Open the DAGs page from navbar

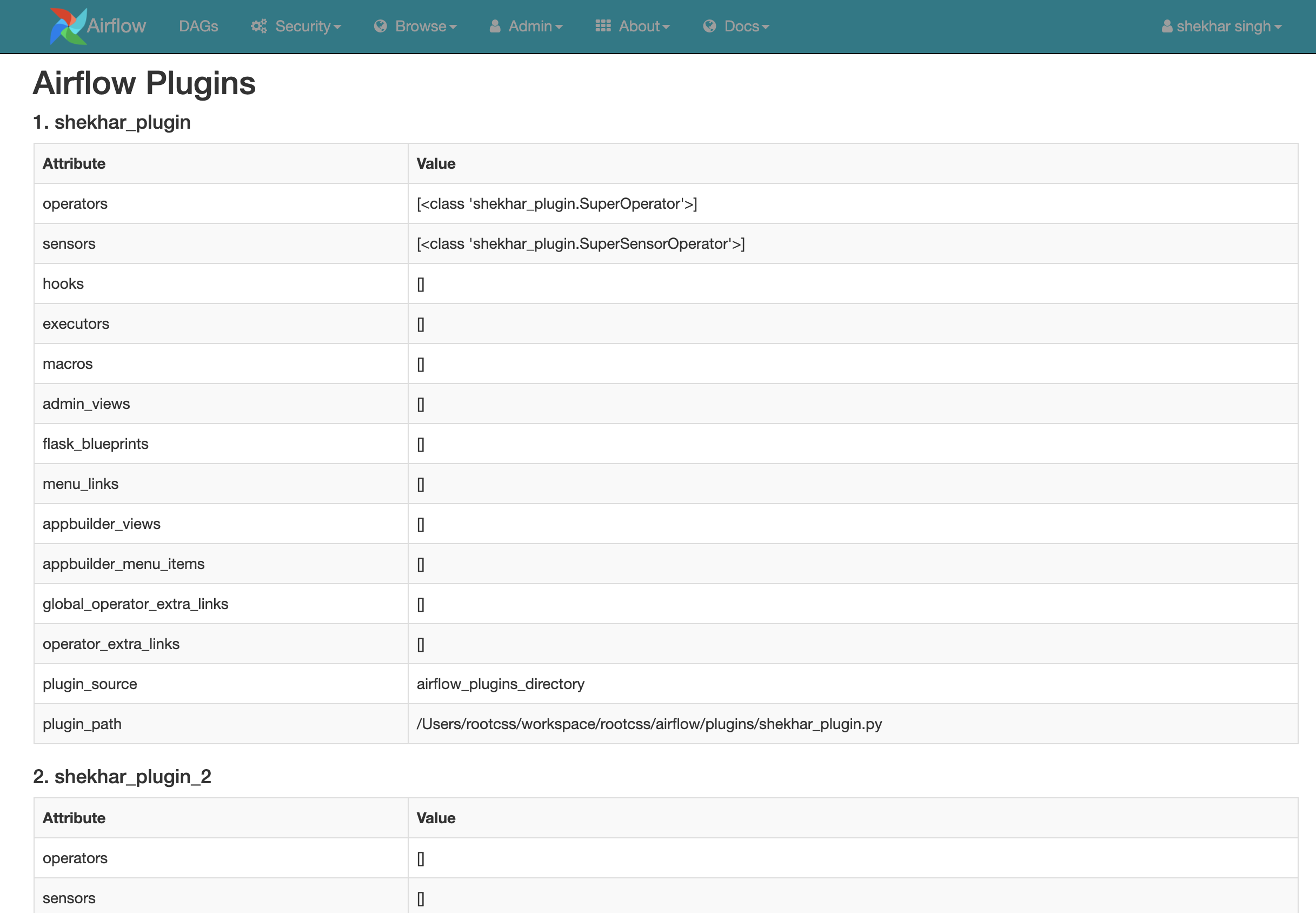click(198, 27)
